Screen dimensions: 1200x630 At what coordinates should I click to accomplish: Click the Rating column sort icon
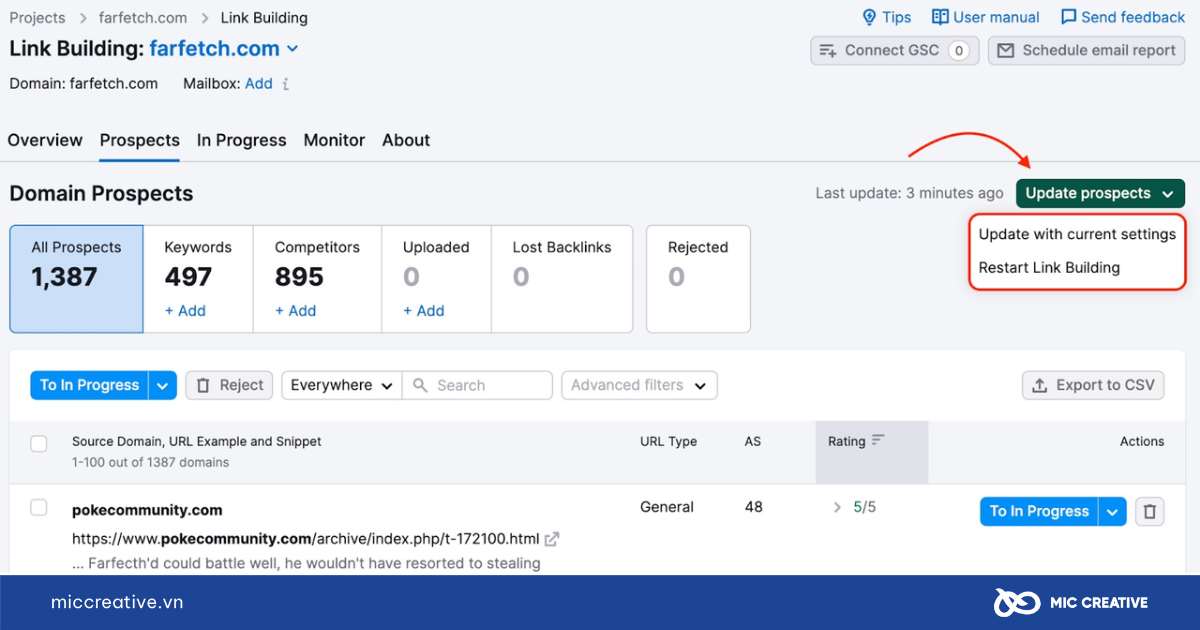point(878,441)
